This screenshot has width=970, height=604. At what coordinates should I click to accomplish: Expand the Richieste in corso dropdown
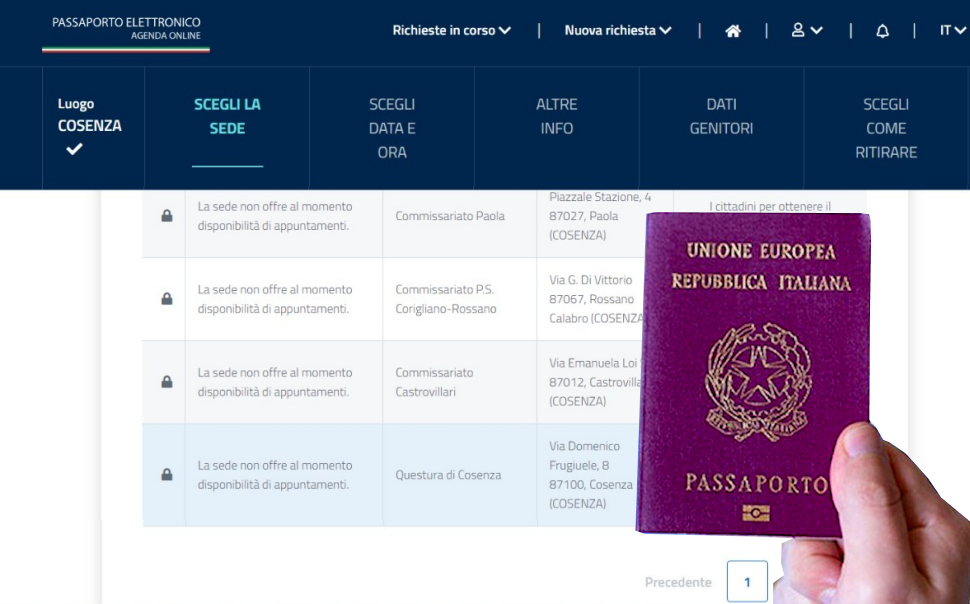pos(449,31)
